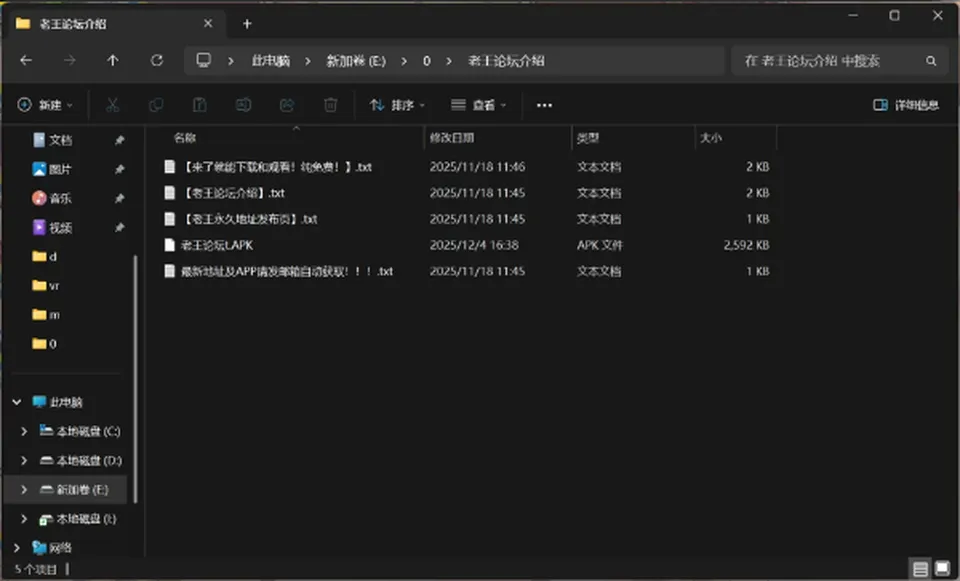This screenshot has height=581, width=960.
Task: Click the Copy icon in the toolbar
Action: tap(156, 105)
